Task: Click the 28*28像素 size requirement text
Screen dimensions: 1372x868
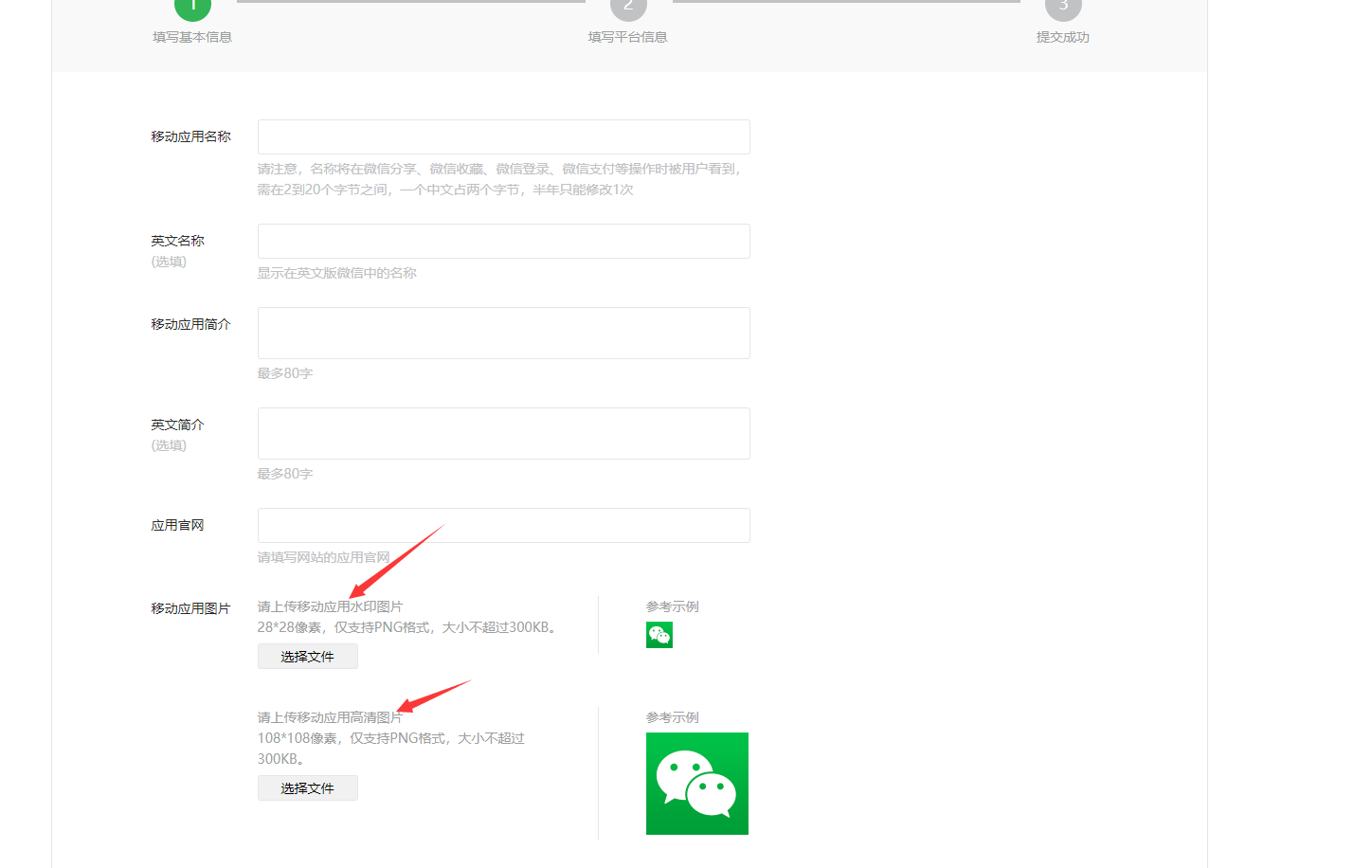Action: tap(407, 627)
